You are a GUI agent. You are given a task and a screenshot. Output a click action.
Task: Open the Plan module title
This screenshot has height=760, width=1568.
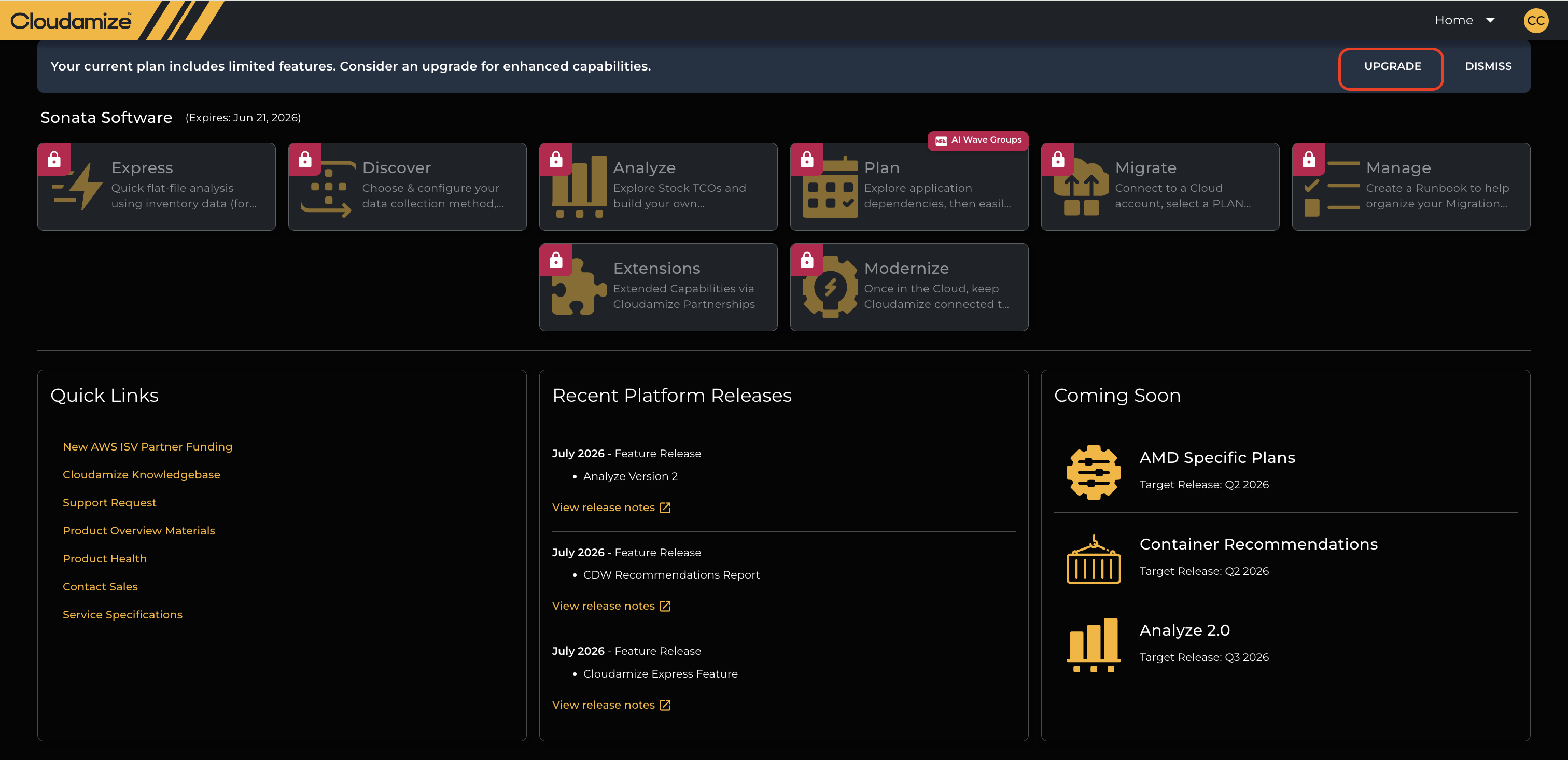[881, 168]
